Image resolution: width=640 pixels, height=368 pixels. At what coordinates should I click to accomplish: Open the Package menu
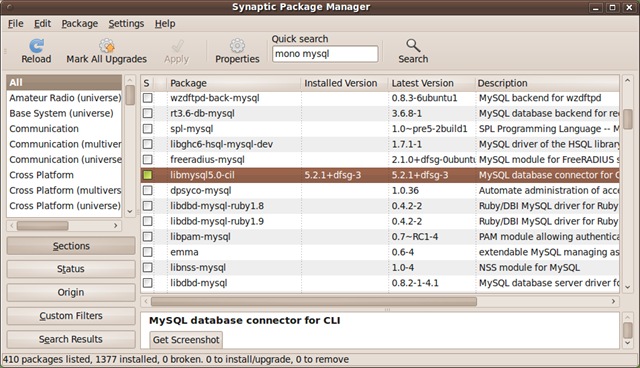[80, 24]
